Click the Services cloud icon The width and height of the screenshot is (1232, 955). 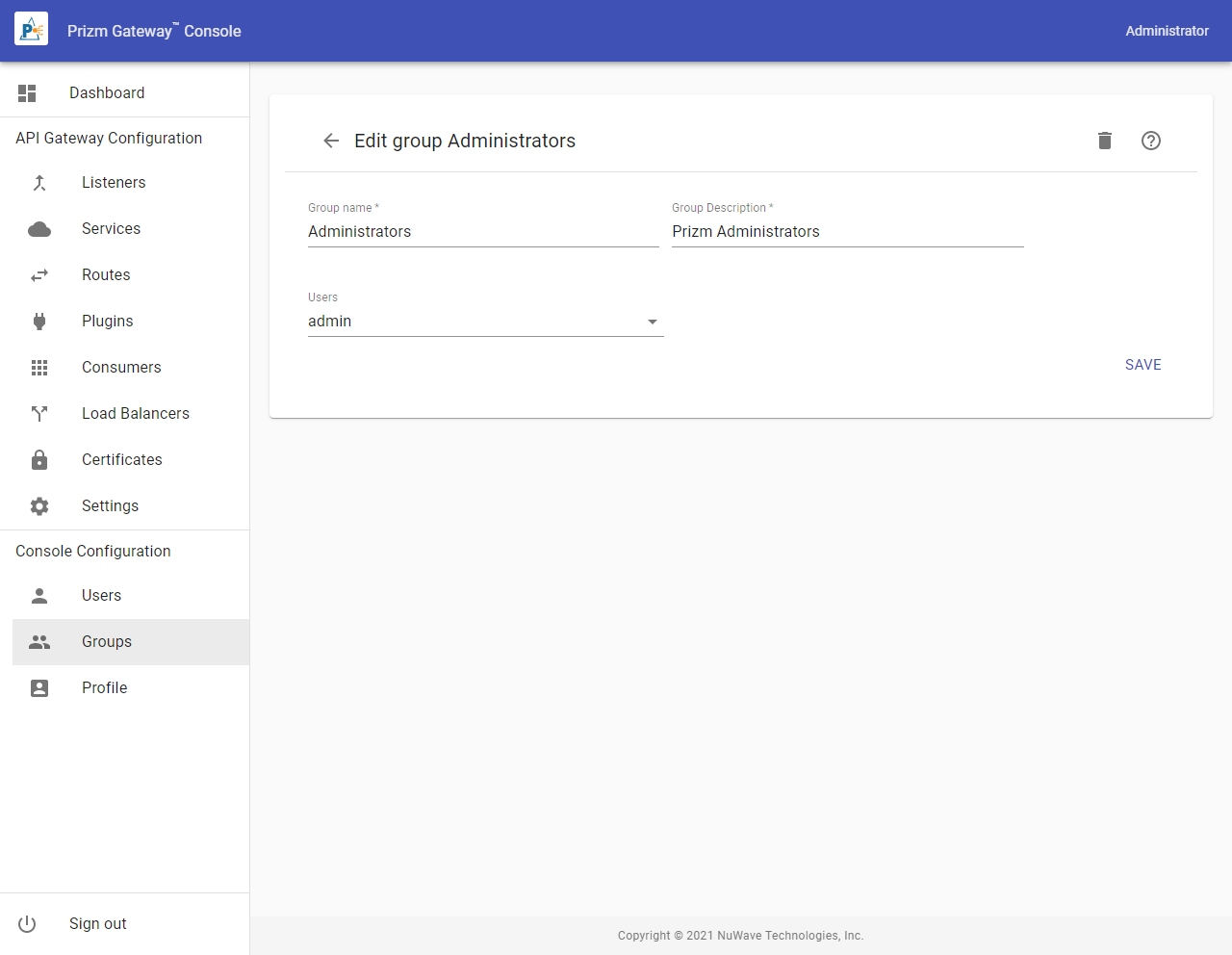[39, 229]
